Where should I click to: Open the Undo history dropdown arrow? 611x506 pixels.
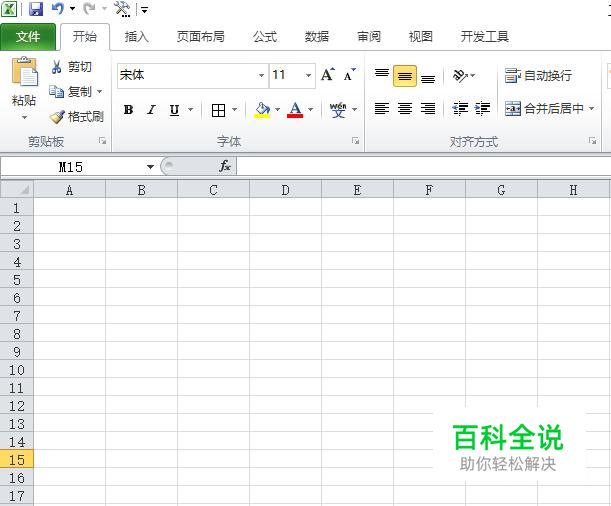click(x=72, y=9)
